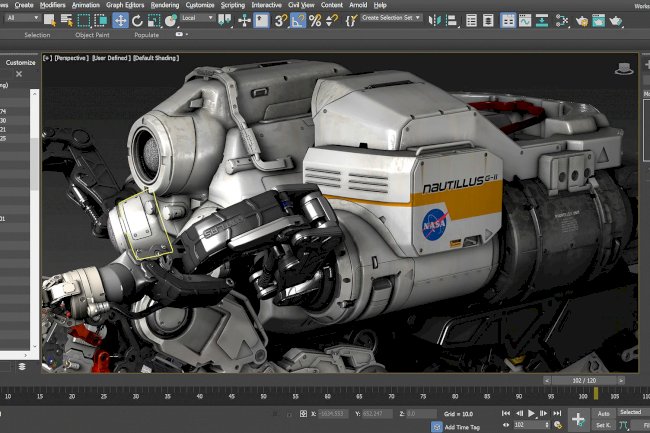
Task: Open Select by Name tool
Action: coord(66,20)
